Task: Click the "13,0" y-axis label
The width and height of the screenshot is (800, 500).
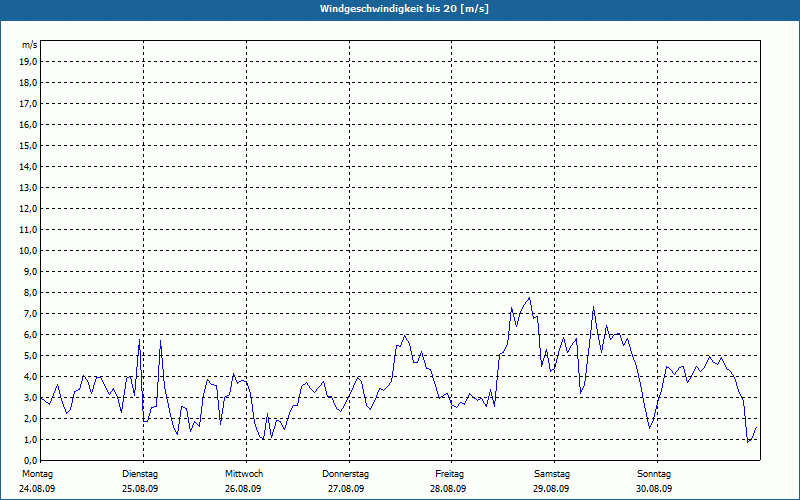Action: point(28,187)
